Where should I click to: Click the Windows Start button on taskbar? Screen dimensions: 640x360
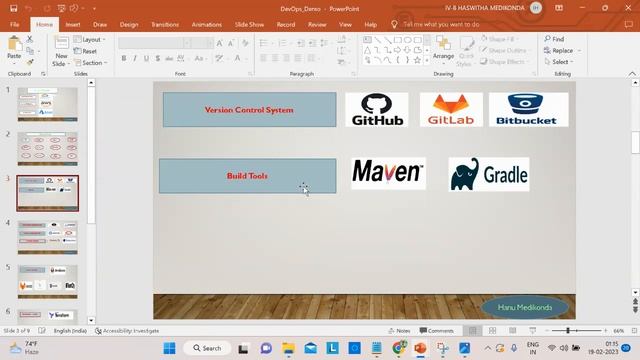pos(169,348)
